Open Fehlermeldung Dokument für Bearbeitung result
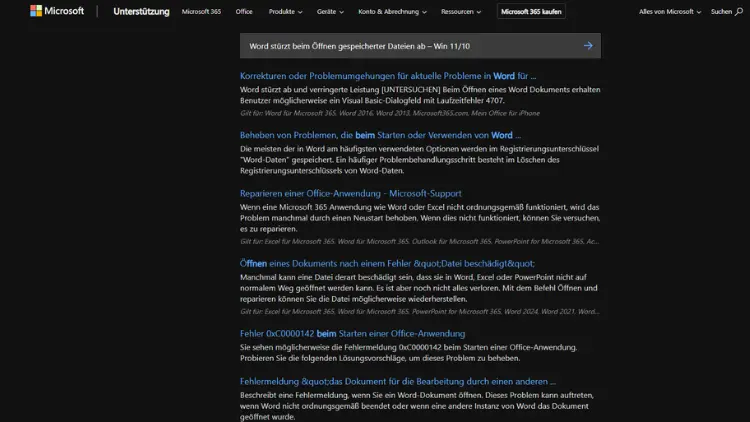The height and width of the screenshot is (422, 750). (397, 381)
